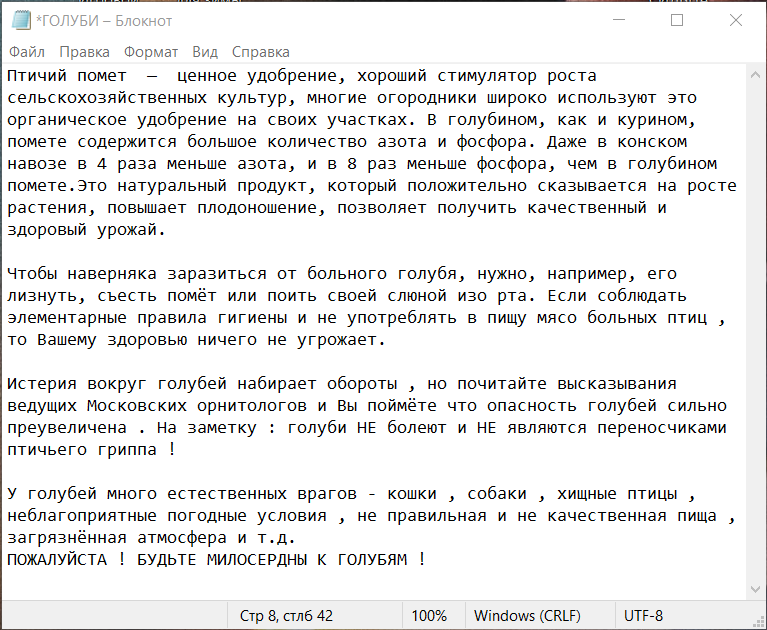
Task: Click the word 'сельскохозяйственных'
Action: tap(107, 98)
